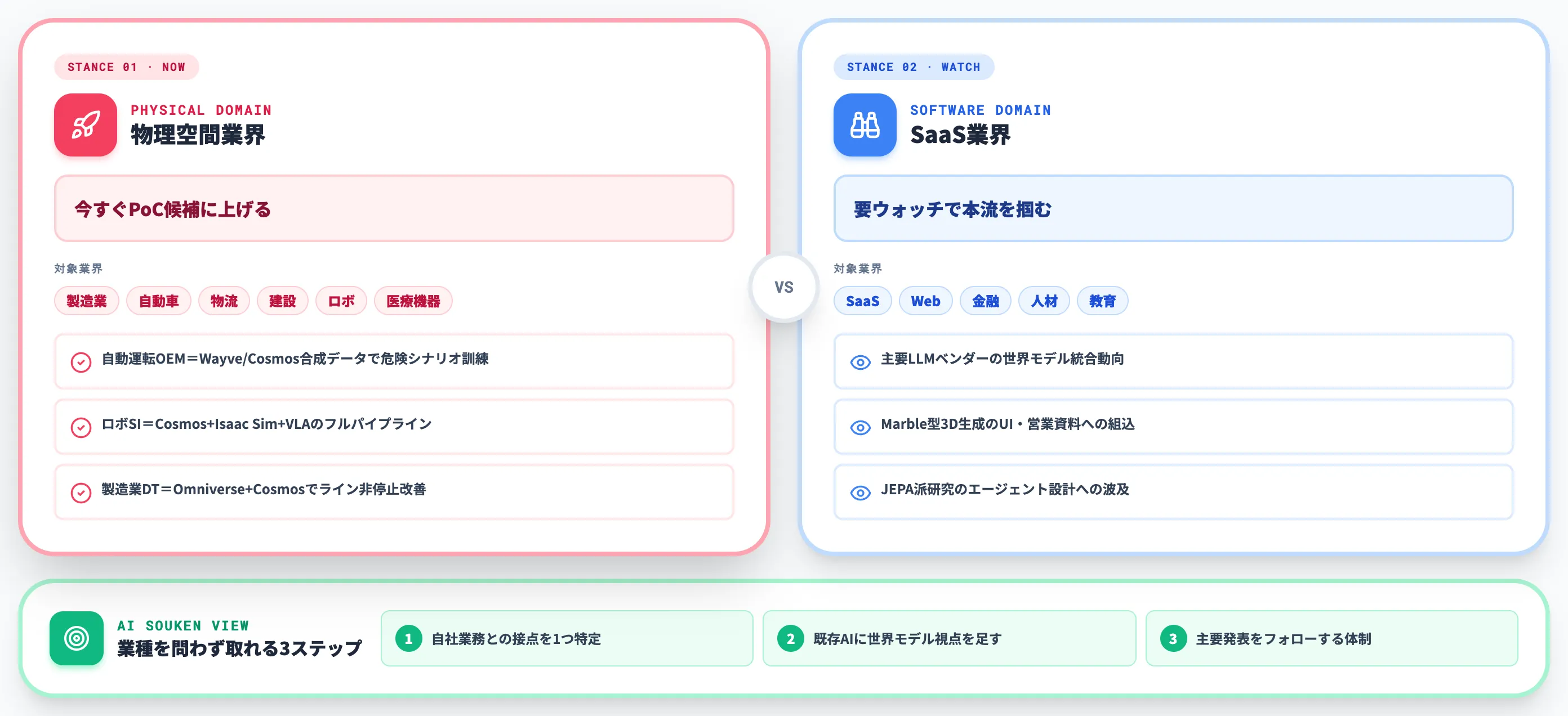Click 対象業界 label in the blue card
Screen dimensions: 1568x716
[x=857, y=268]
